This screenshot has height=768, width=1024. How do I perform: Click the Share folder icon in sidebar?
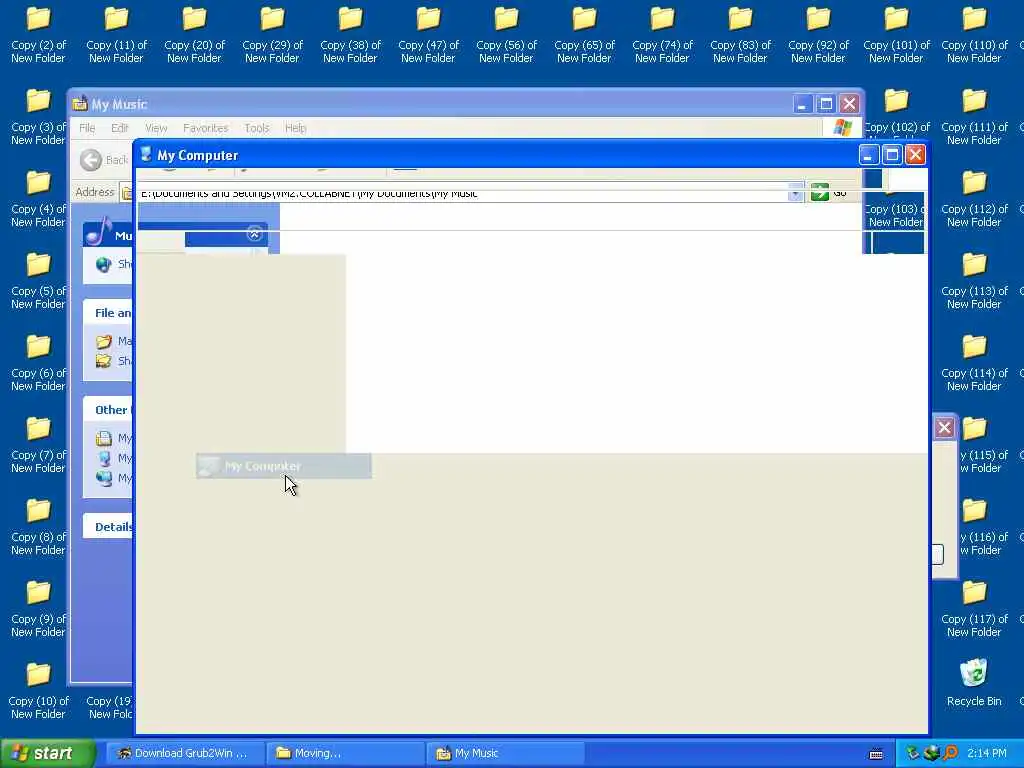(x=104, y=360)
